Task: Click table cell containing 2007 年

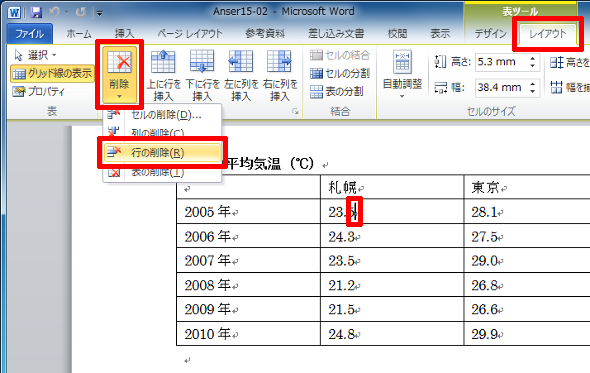Action: tap(248, 260)
